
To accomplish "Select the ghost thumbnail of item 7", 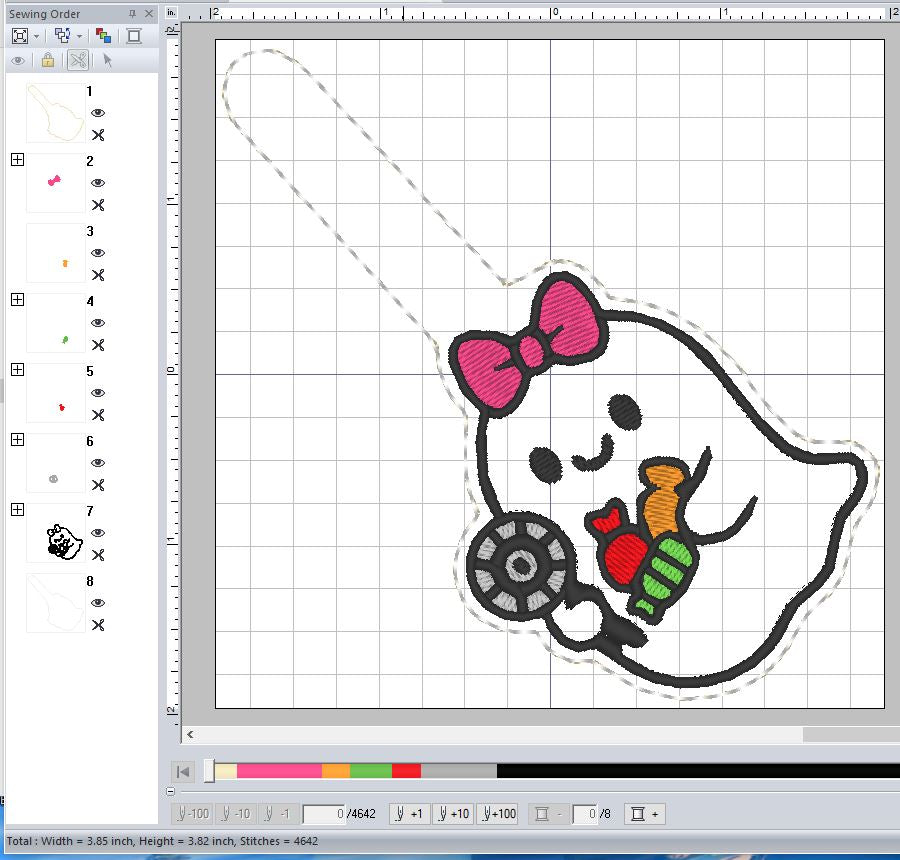I will (56, 533).
